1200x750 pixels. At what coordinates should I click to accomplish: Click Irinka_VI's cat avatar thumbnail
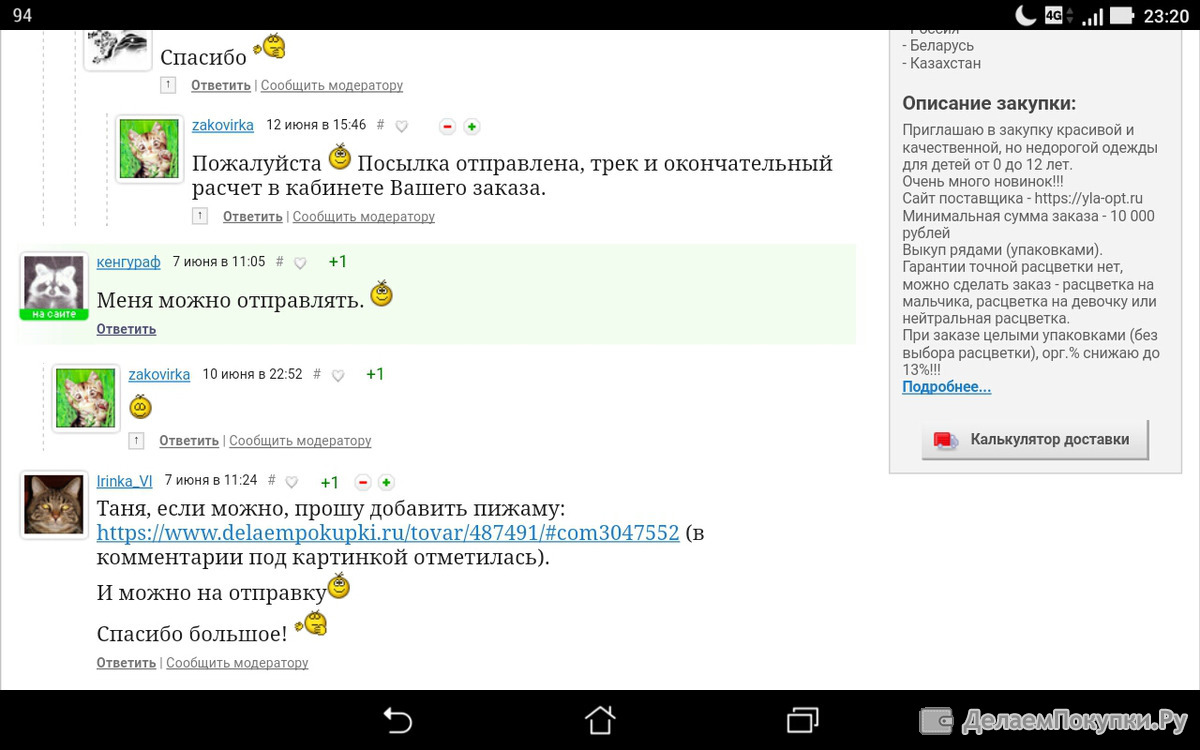click(x=53, y=504)
